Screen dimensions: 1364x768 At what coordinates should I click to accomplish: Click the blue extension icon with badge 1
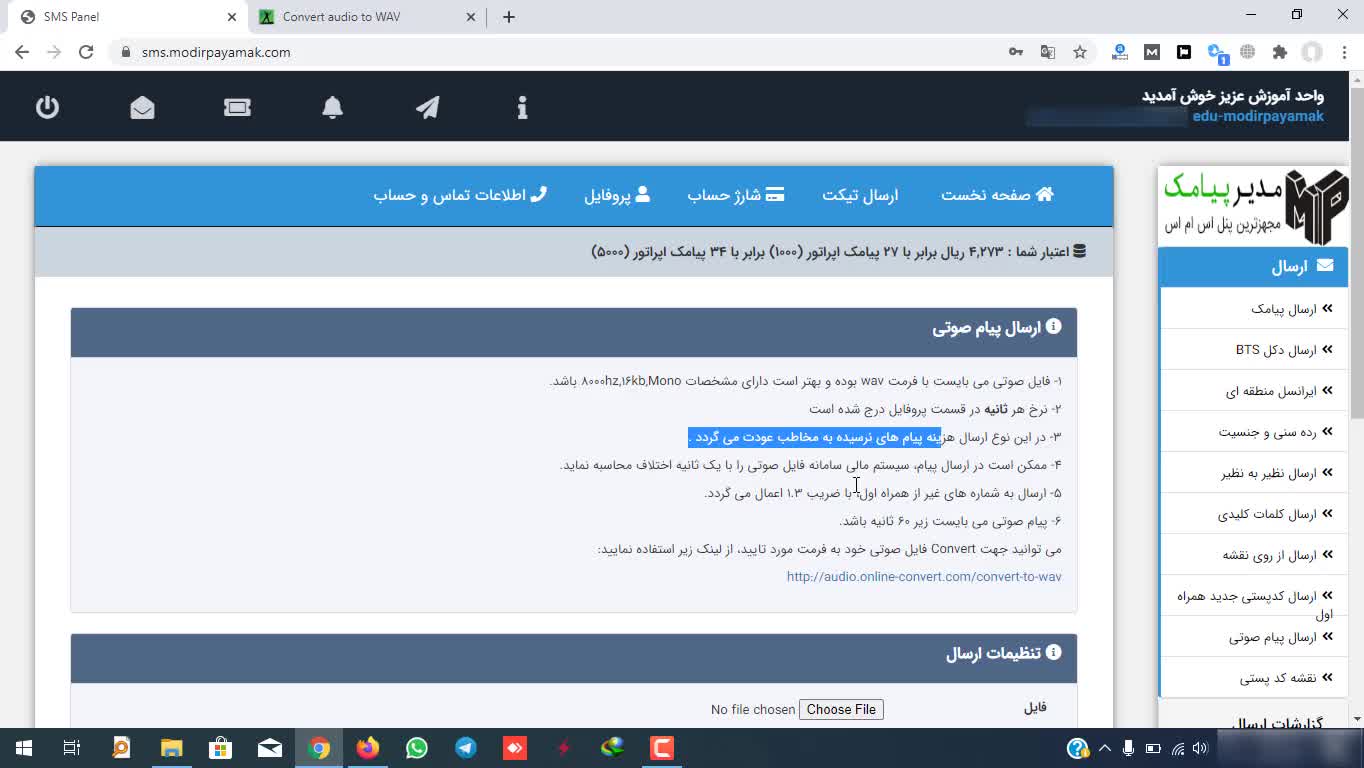tap(1217, 53)
